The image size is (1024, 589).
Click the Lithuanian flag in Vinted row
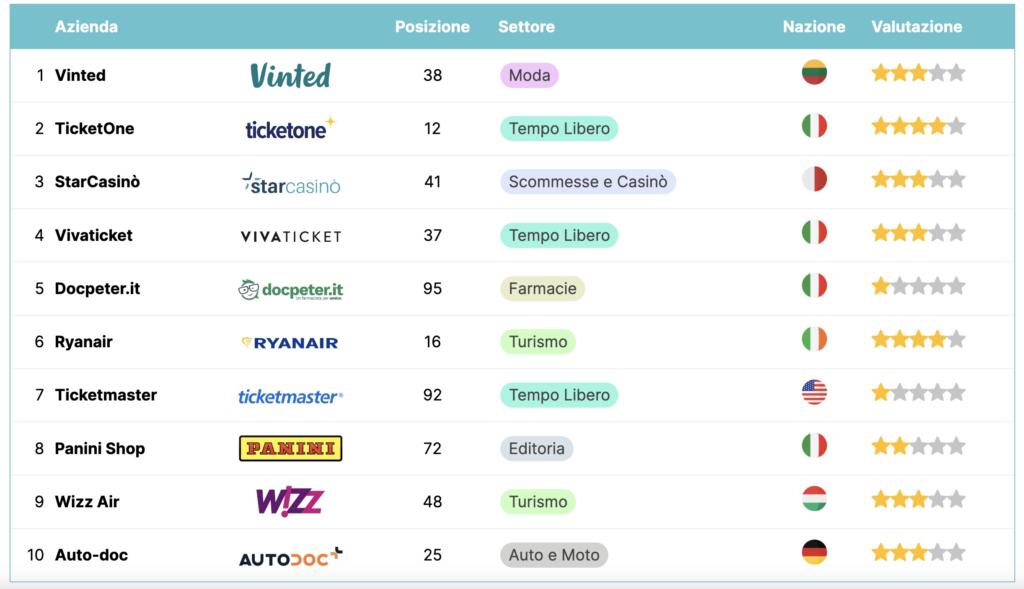(x=814, y=72)
